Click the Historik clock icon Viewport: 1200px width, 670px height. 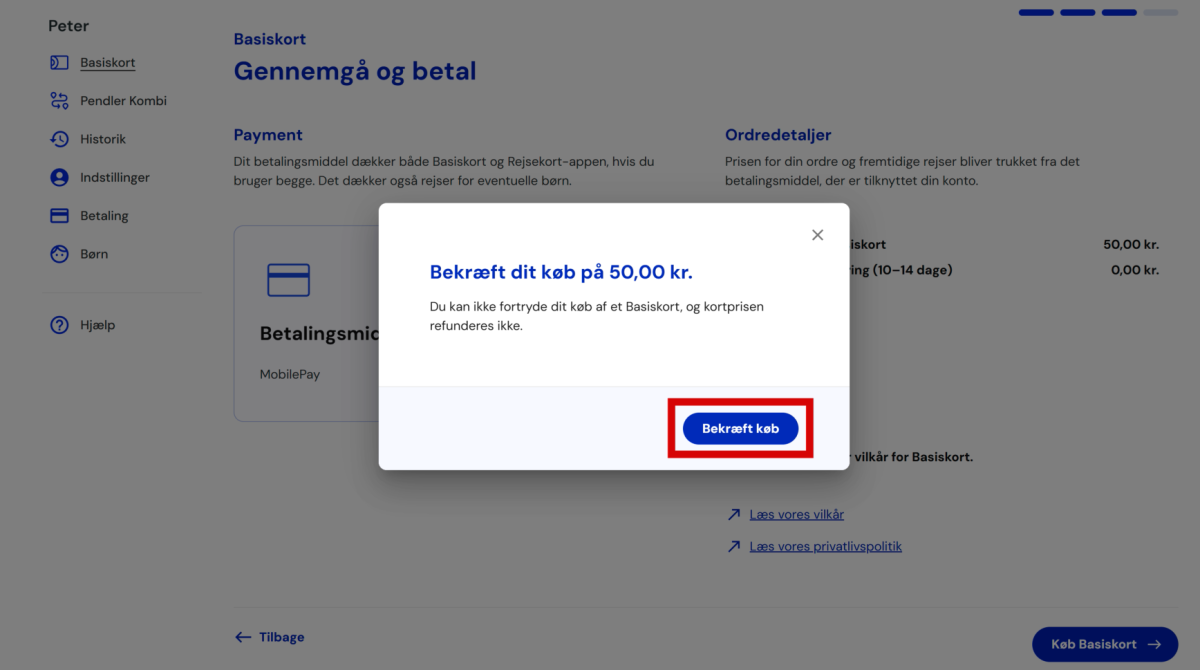coord(59,139)
